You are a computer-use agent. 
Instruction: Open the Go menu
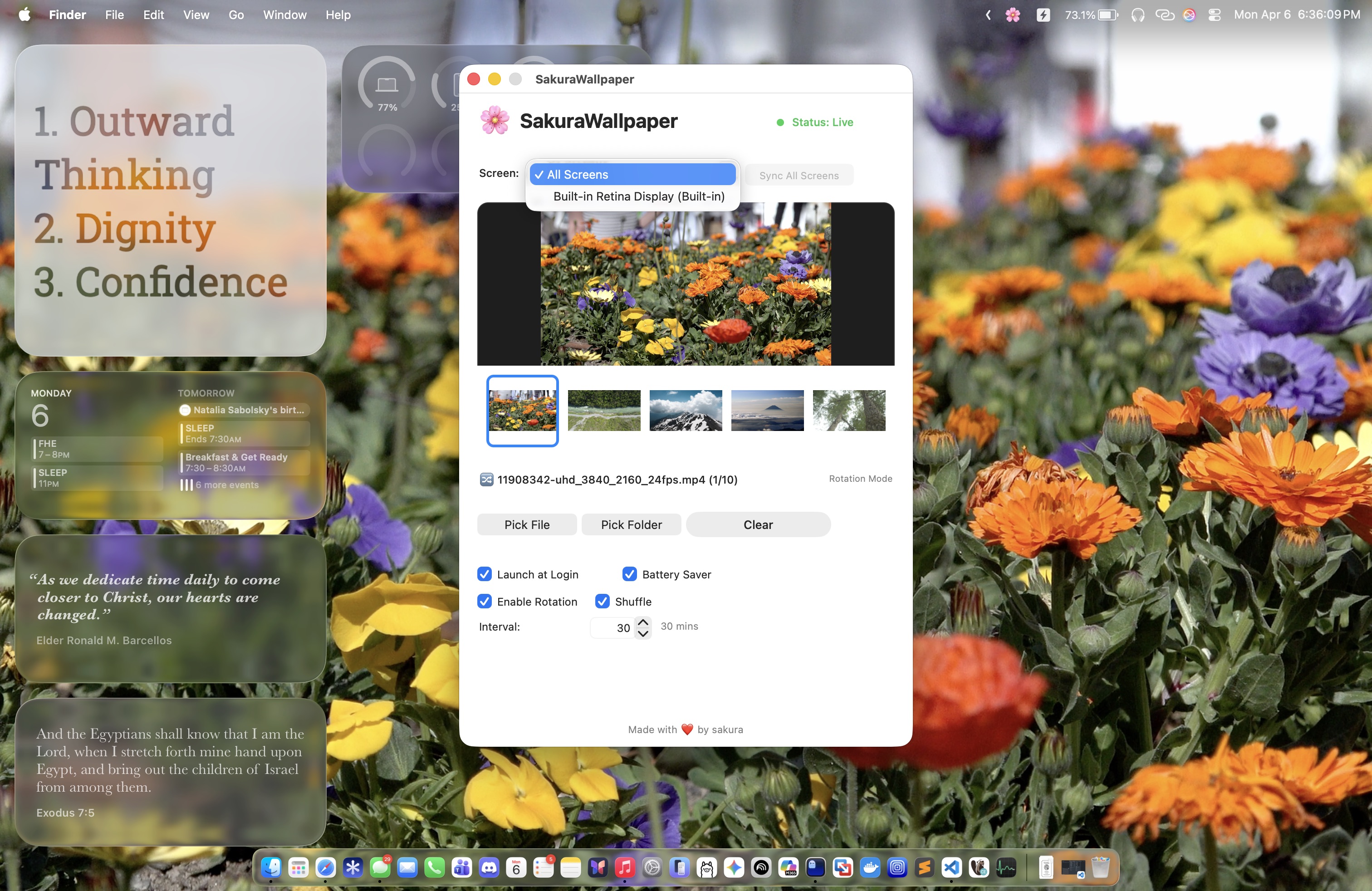[x=236, y=15]
